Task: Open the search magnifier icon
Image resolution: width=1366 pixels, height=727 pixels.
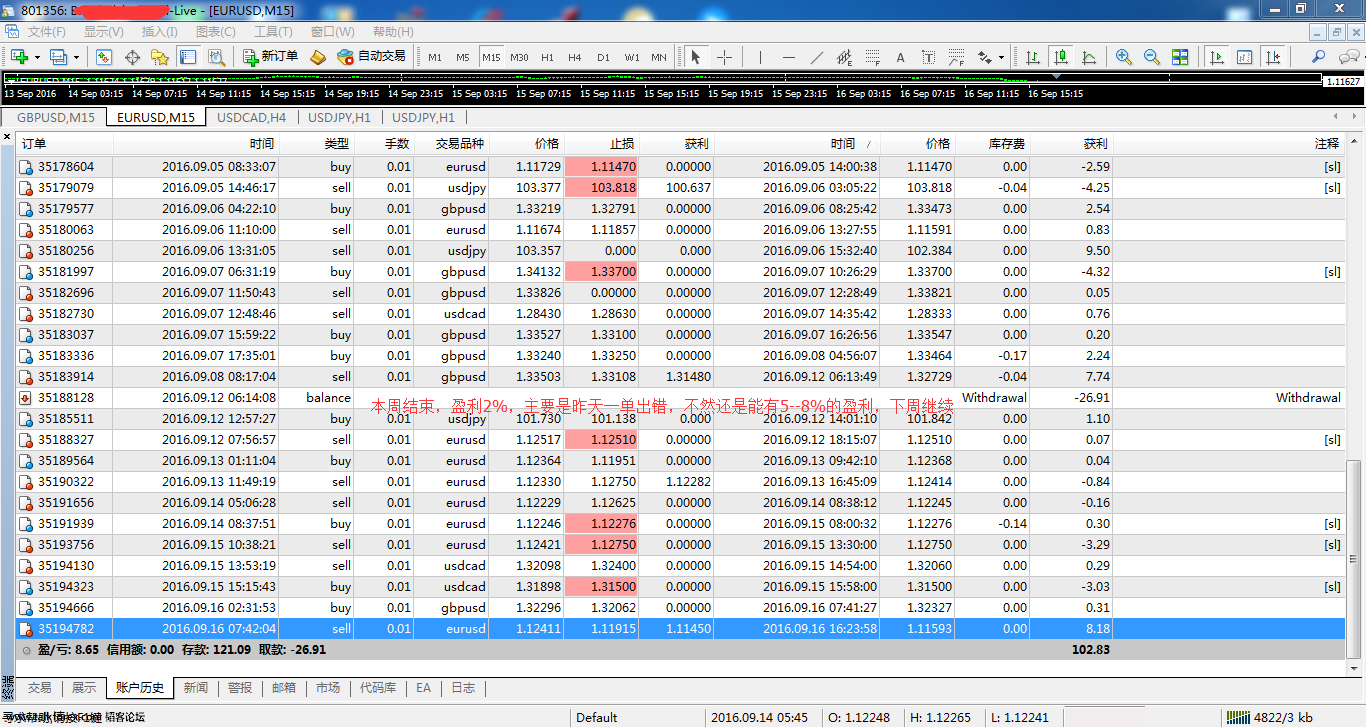Action: tap(1319, 57)
